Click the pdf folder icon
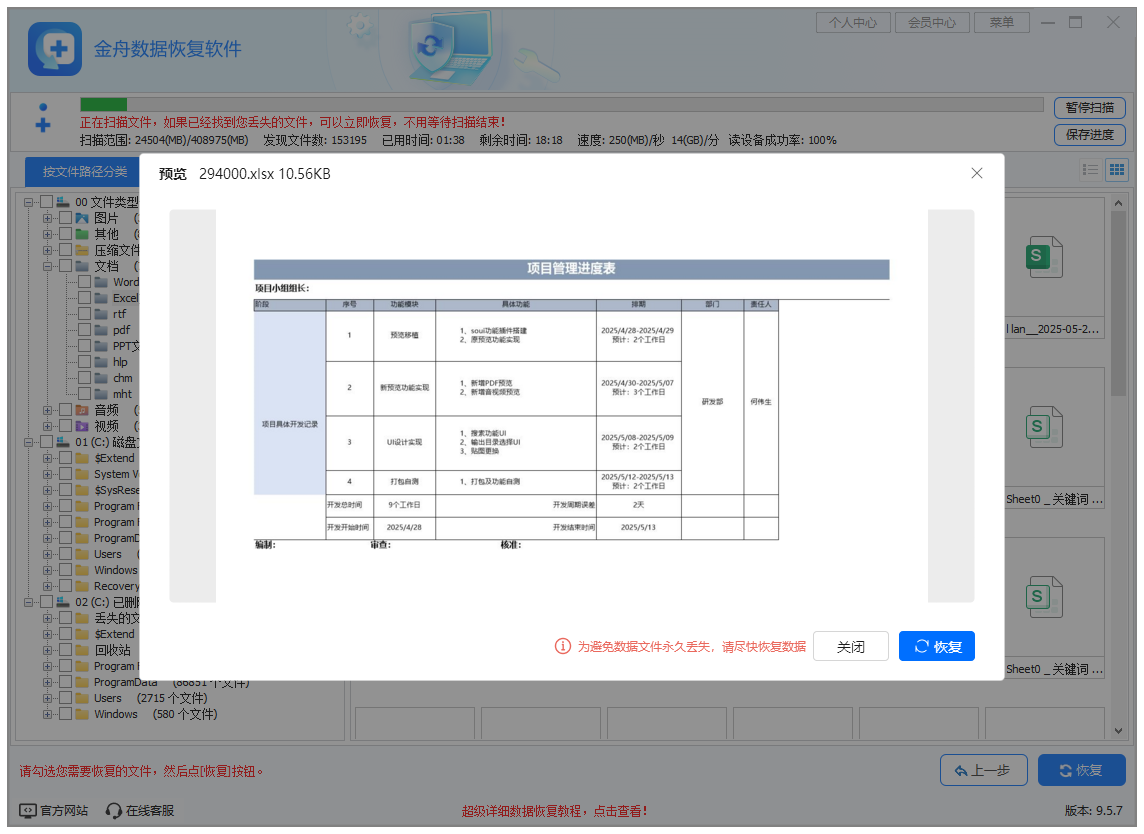The image size is (1144, 834). click(101, 330)
